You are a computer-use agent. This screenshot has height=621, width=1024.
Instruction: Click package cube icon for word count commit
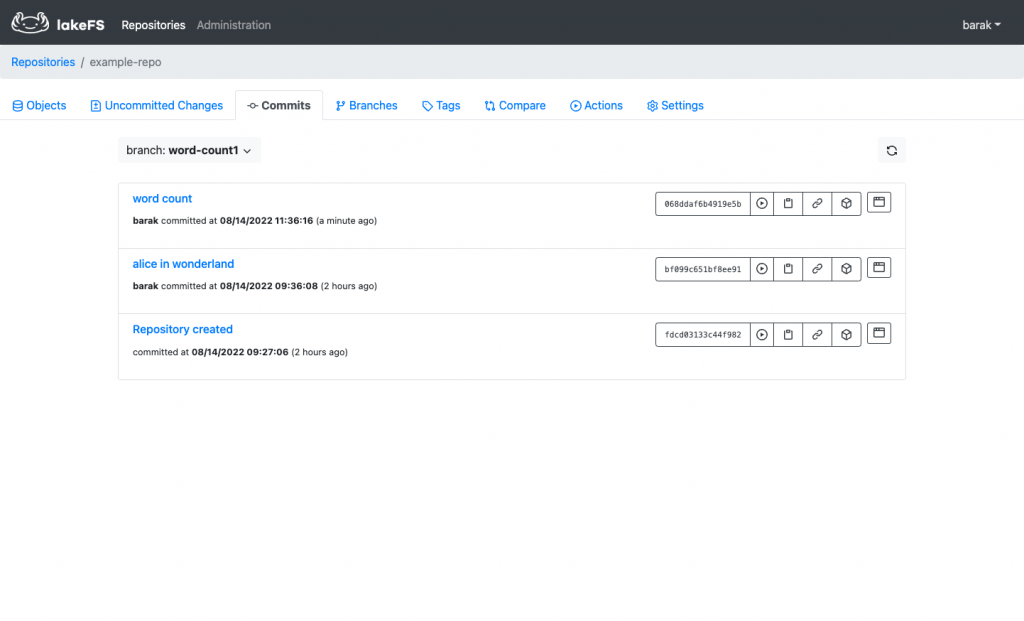pyautogui.click(x=846, y=204)
